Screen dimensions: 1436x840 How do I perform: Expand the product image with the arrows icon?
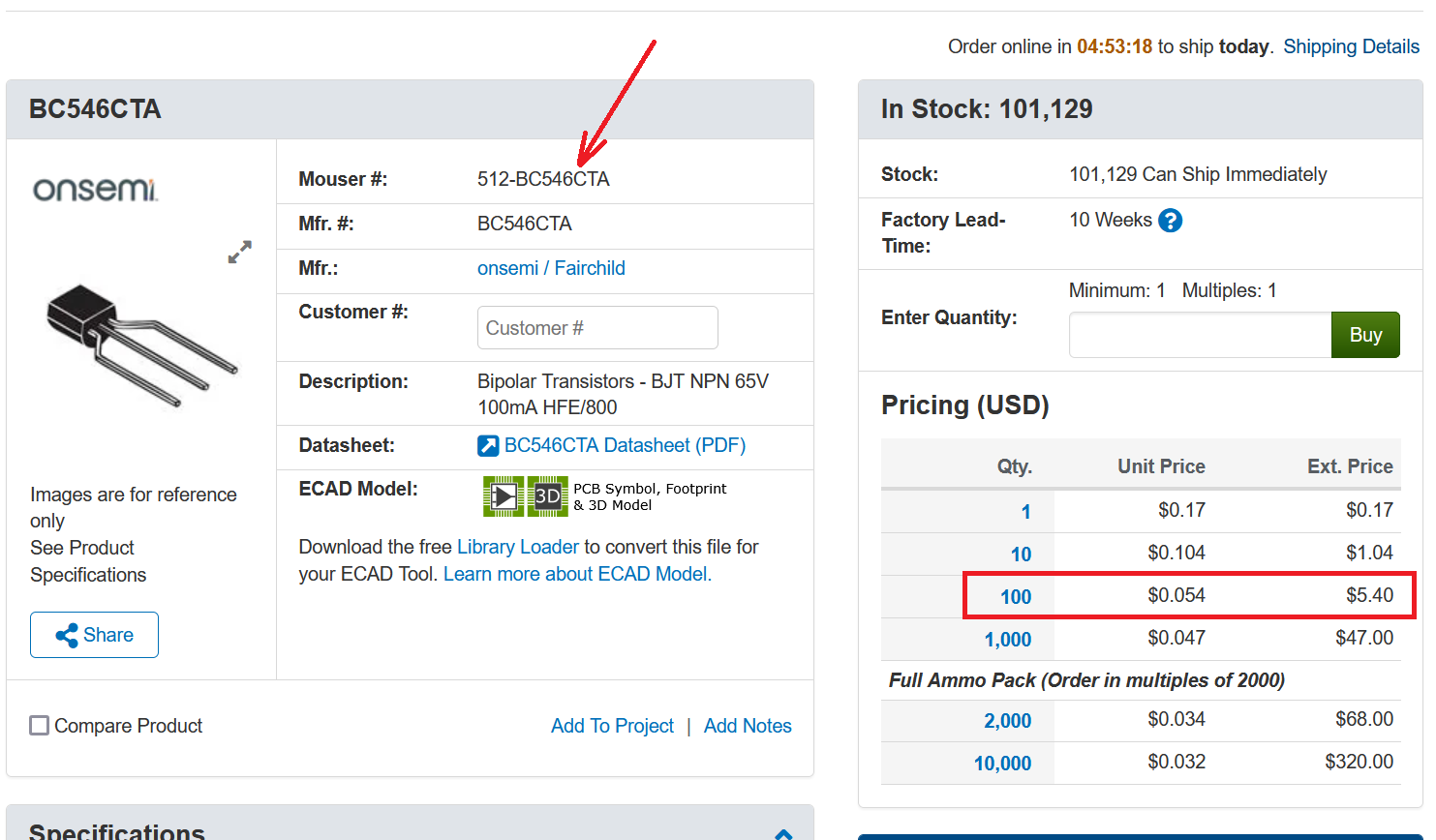pyautogui.click(x=239, y=253)
